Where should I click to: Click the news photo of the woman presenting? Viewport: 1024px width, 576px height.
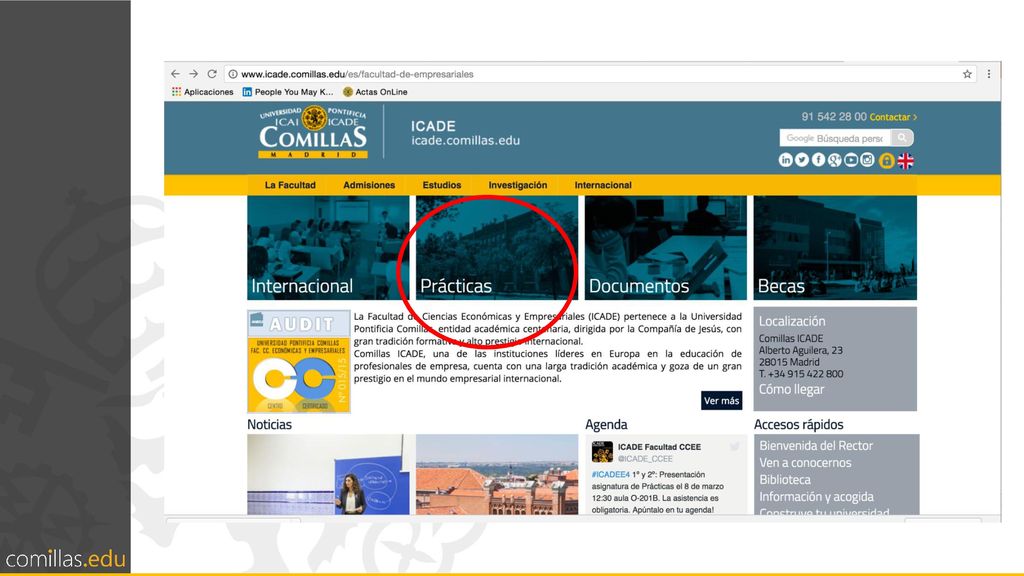(x=328, y=475)
